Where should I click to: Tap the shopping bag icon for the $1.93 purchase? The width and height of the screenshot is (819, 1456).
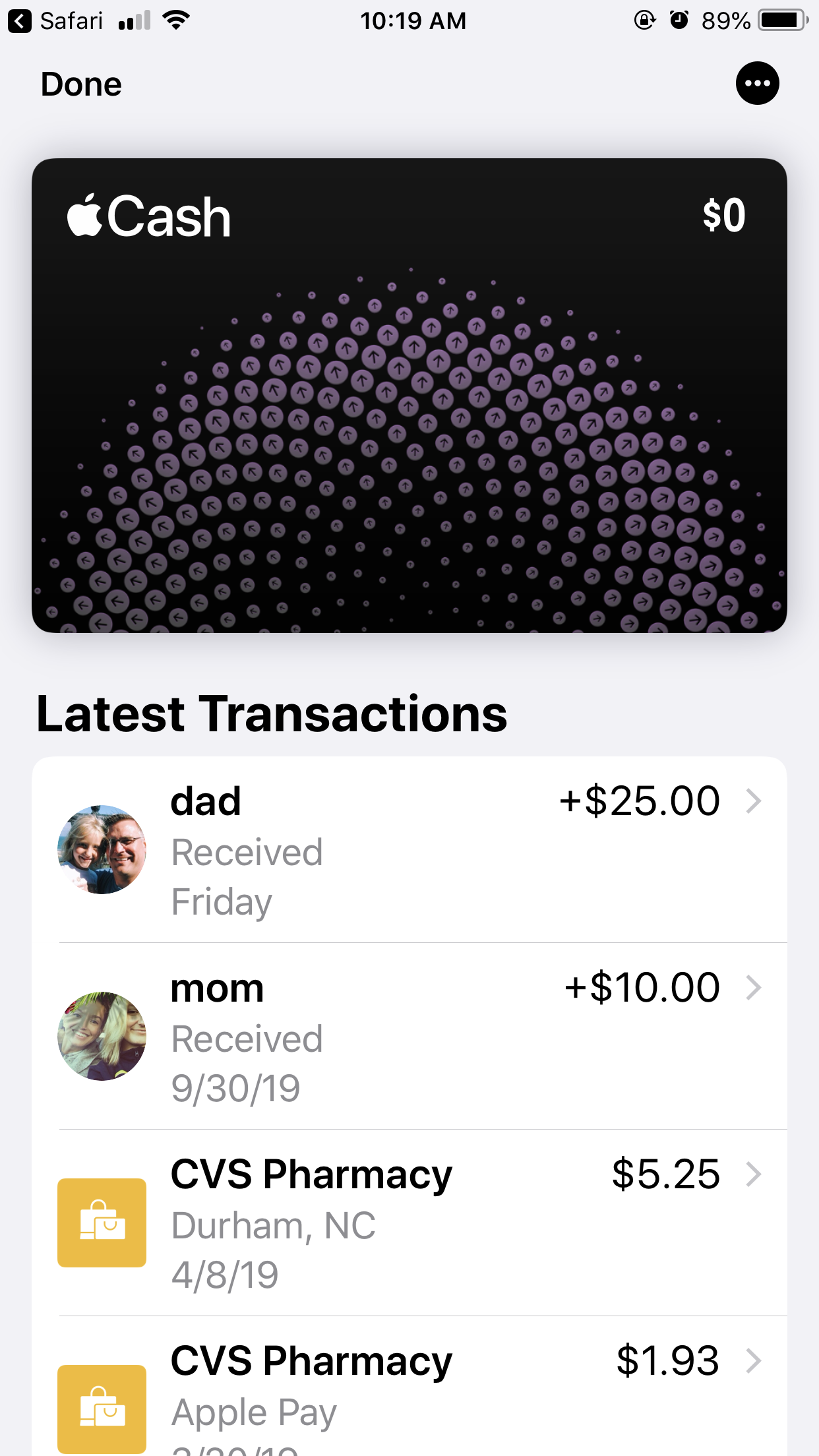[x=102, y=1409]
